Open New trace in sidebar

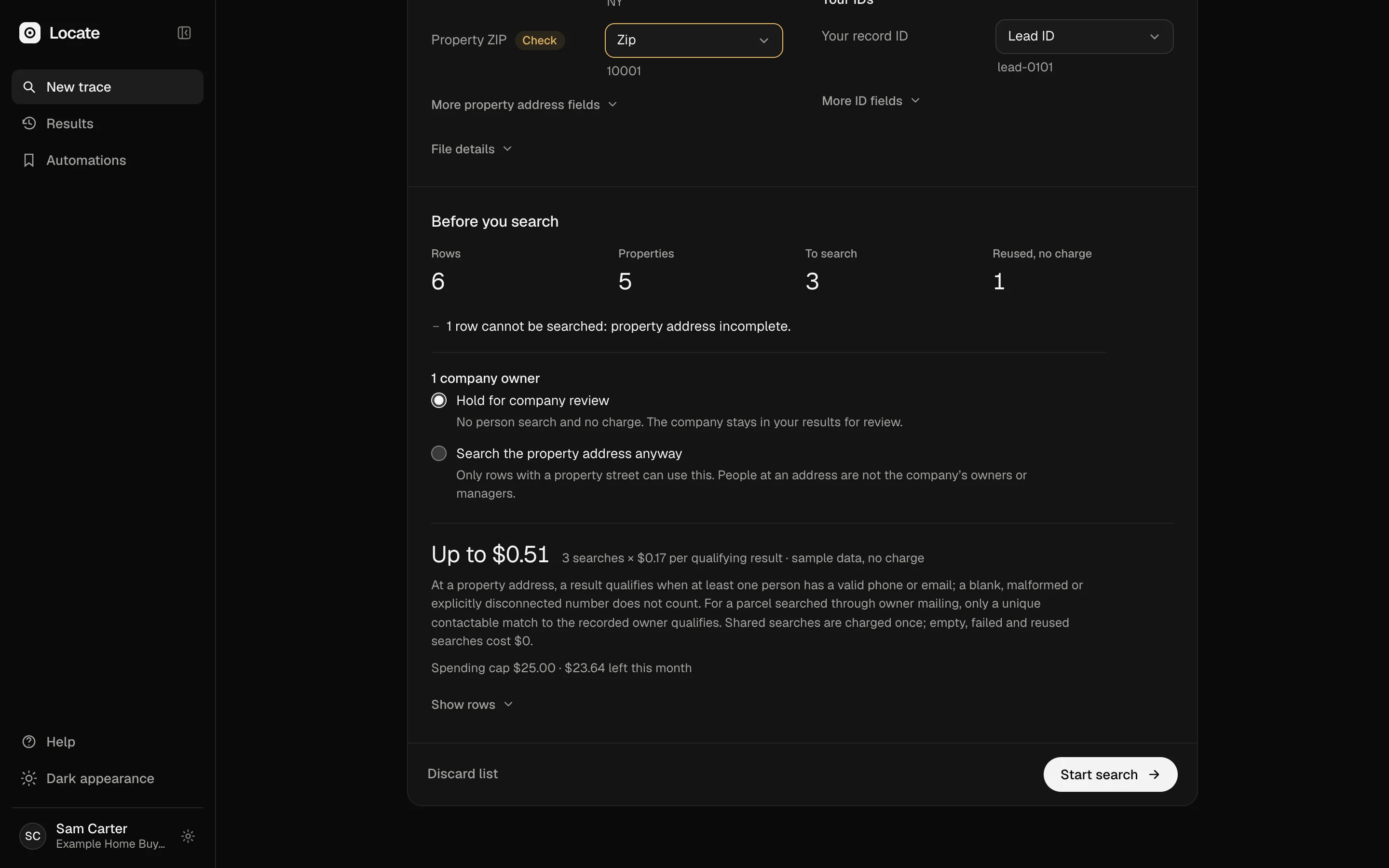(x=108, y=87)
